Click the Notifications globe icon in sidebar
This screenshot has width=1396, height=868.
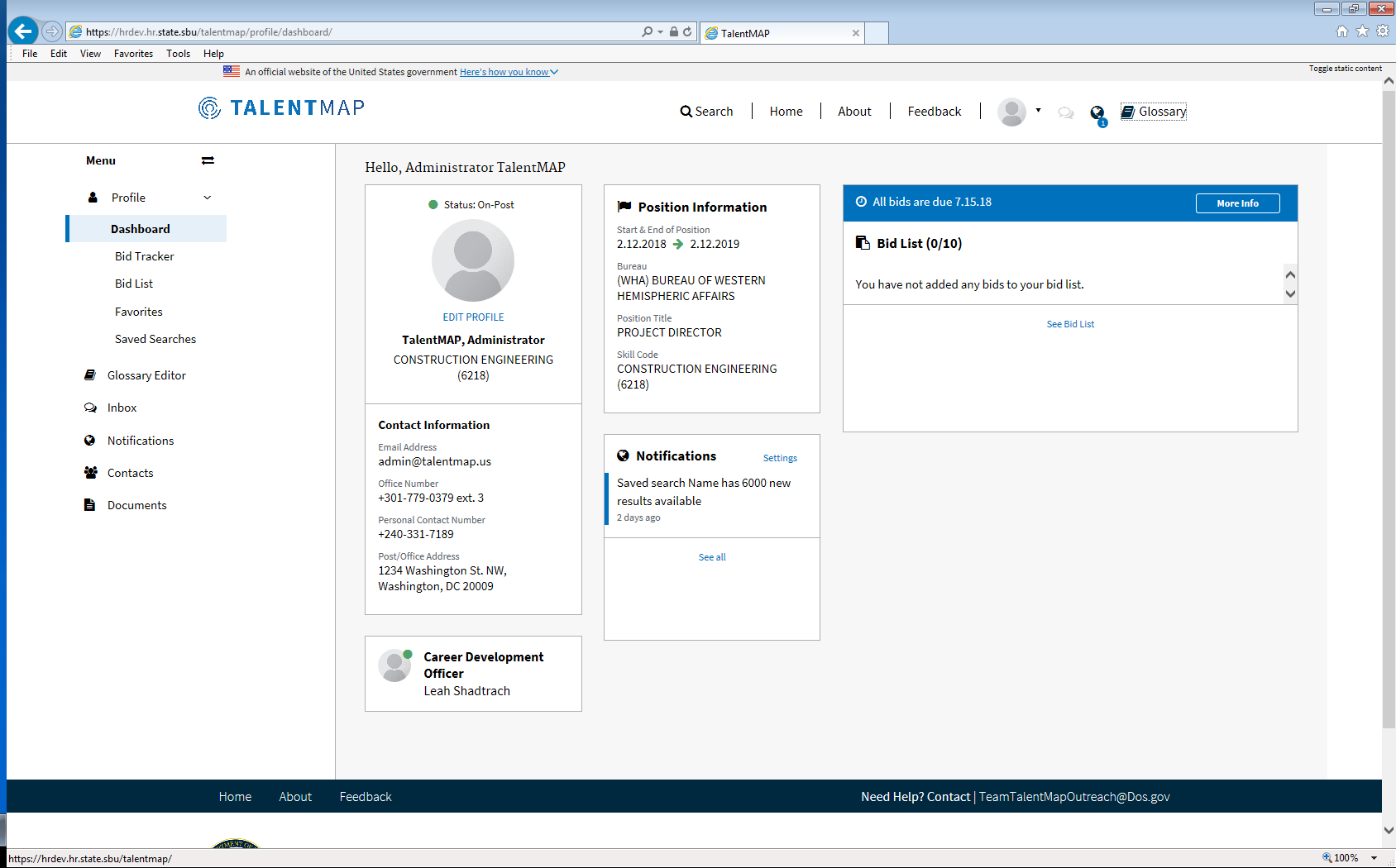point(90,441)
